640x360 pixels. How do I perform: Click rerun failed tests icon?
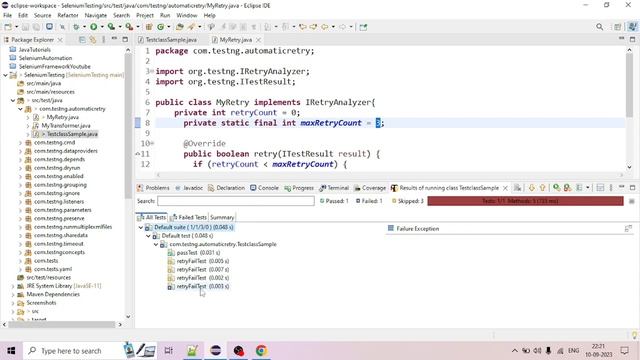tap(567, 188)
